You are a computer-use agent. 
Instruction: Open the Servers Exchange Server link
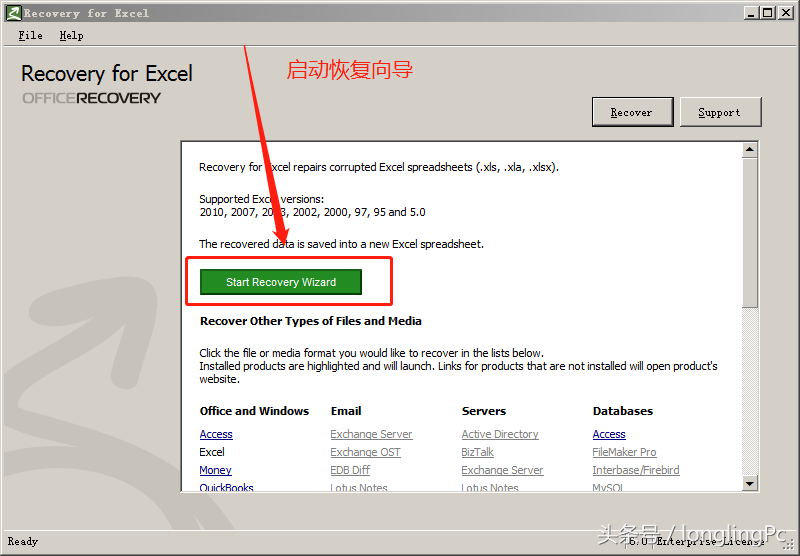(x=502, y=470)
